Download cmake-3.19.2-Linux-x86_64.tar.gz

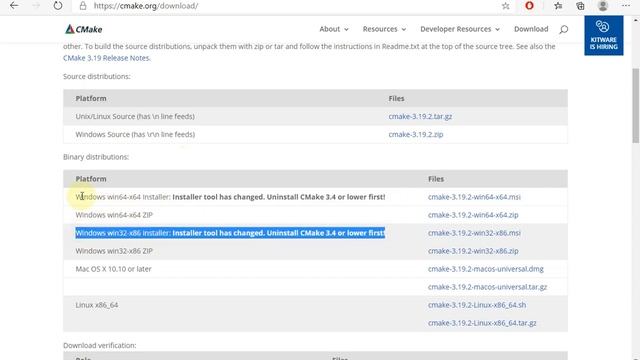482,323
